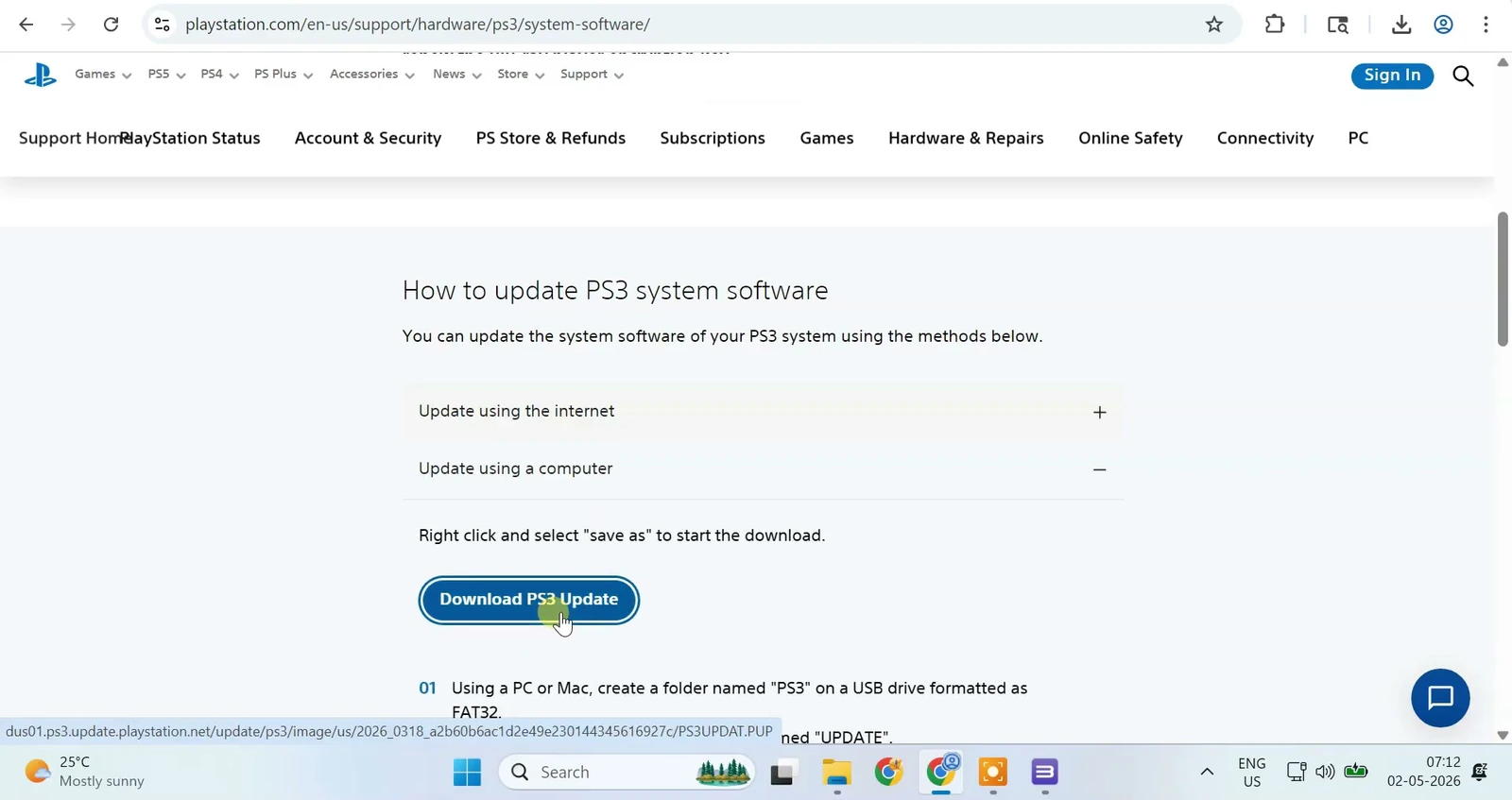Click the page vertical scrollbar thumb
The width and height of the screenshot is (1512, 800).
coord(1503,280)
